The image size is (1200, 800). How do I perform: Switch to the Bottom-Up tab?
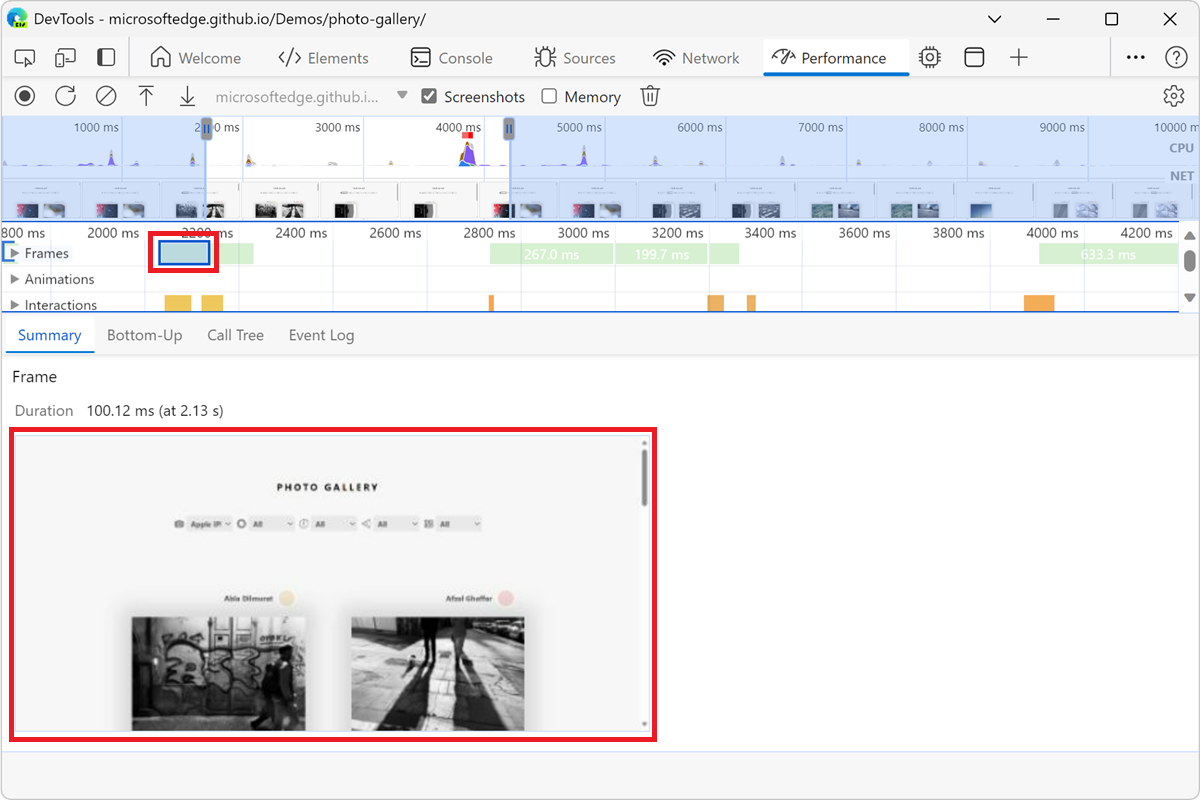pyautogui.click(x=144, y=335)
